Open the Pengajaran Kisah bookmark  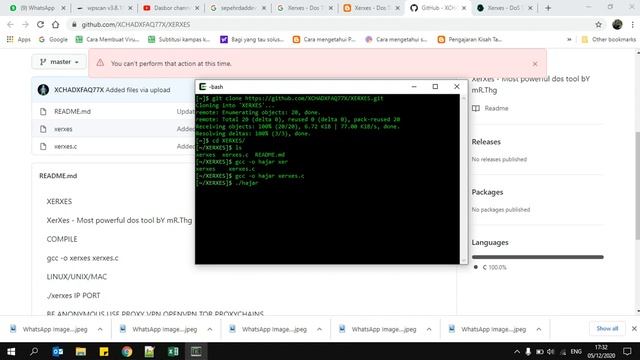470,39
